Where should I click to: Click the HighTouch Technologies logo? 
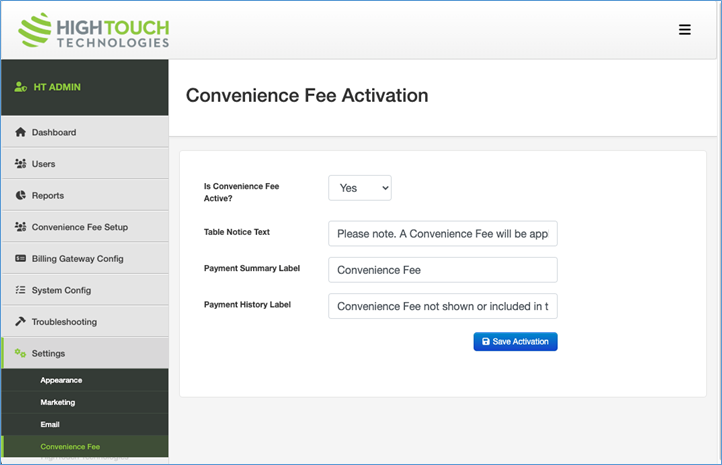coord(94,30)
